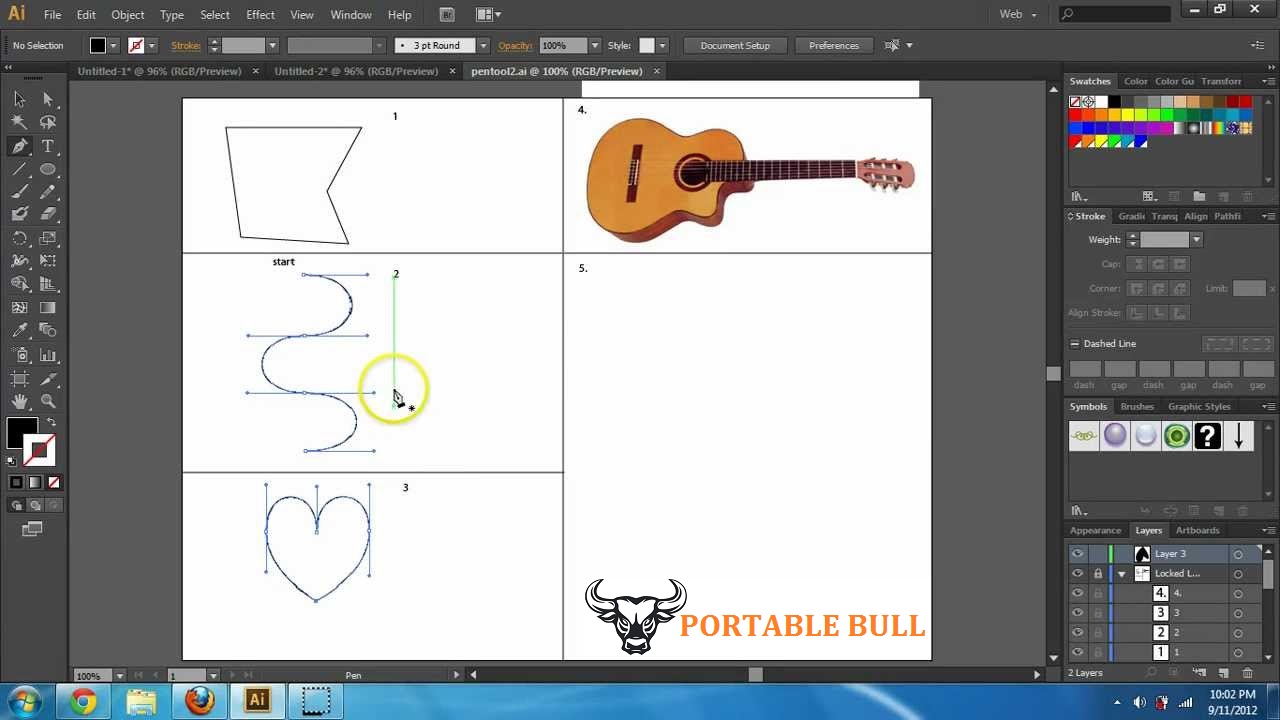Image resolution: width=1280 pixels, height=720 pixels.
Task: Grab the Hand tool
Action: (20, 401)
